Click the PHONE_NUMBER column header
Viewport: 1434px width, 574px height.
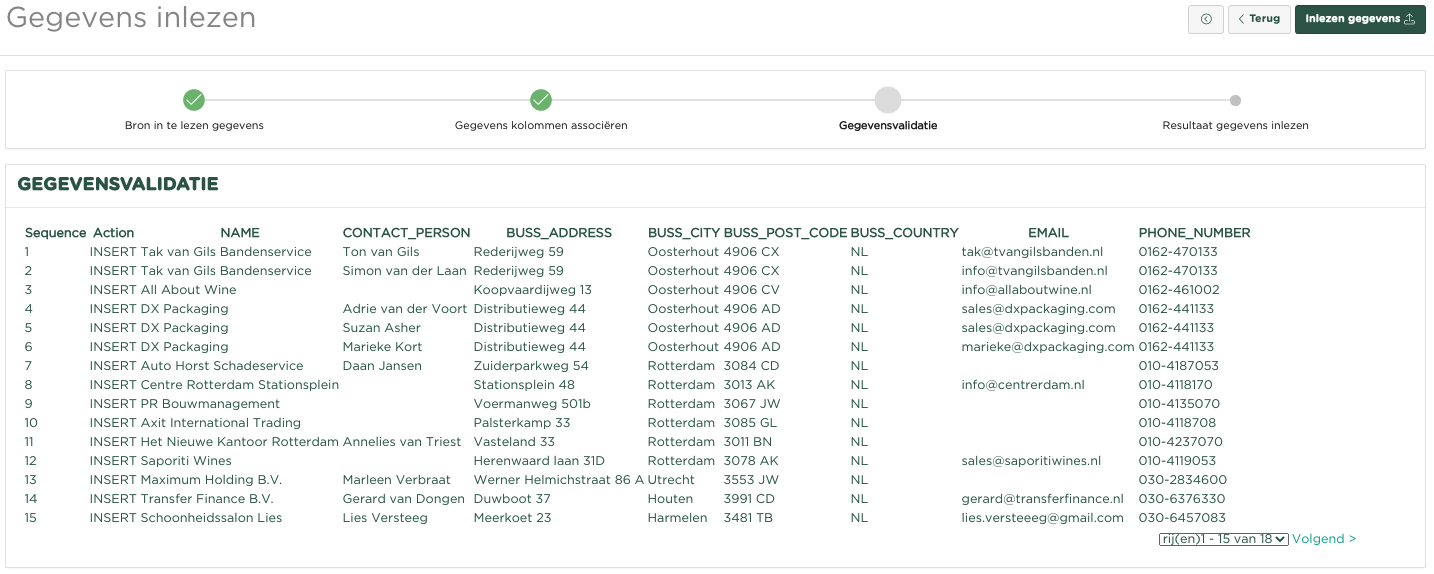(x=1194, y=233)
